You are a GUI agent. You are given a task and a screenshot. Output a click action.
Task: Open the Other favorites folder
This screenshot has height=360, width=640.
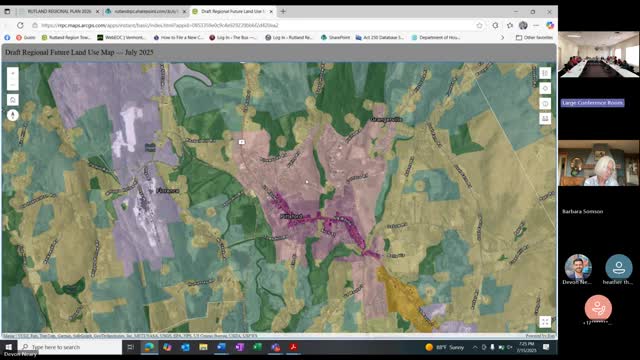[534, 38]
